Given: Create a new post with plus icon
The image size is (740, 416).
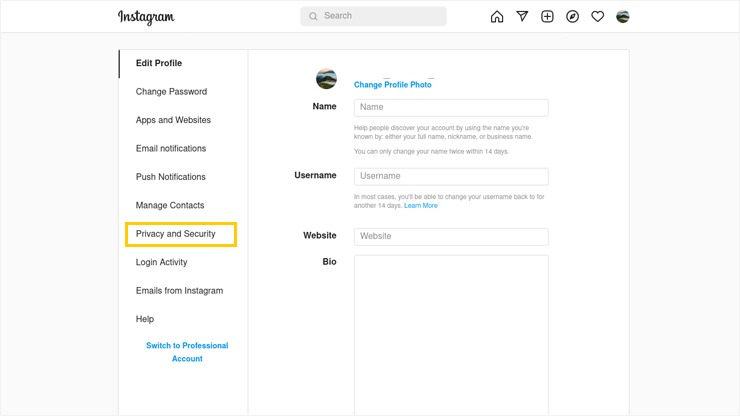Looking at the screenshot, I should tap(547, 17).
